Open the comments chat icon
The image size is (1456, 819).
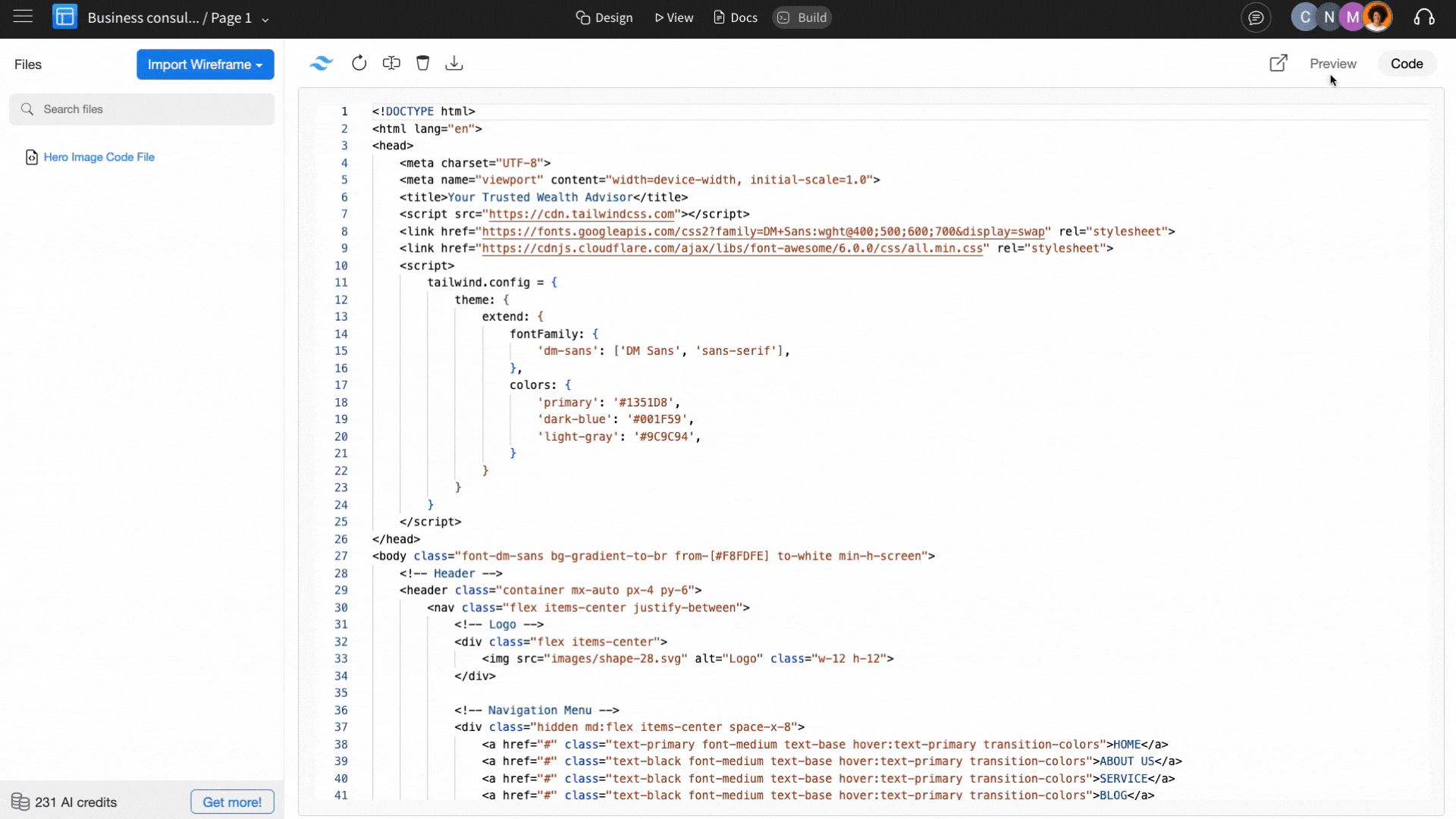1256,17
